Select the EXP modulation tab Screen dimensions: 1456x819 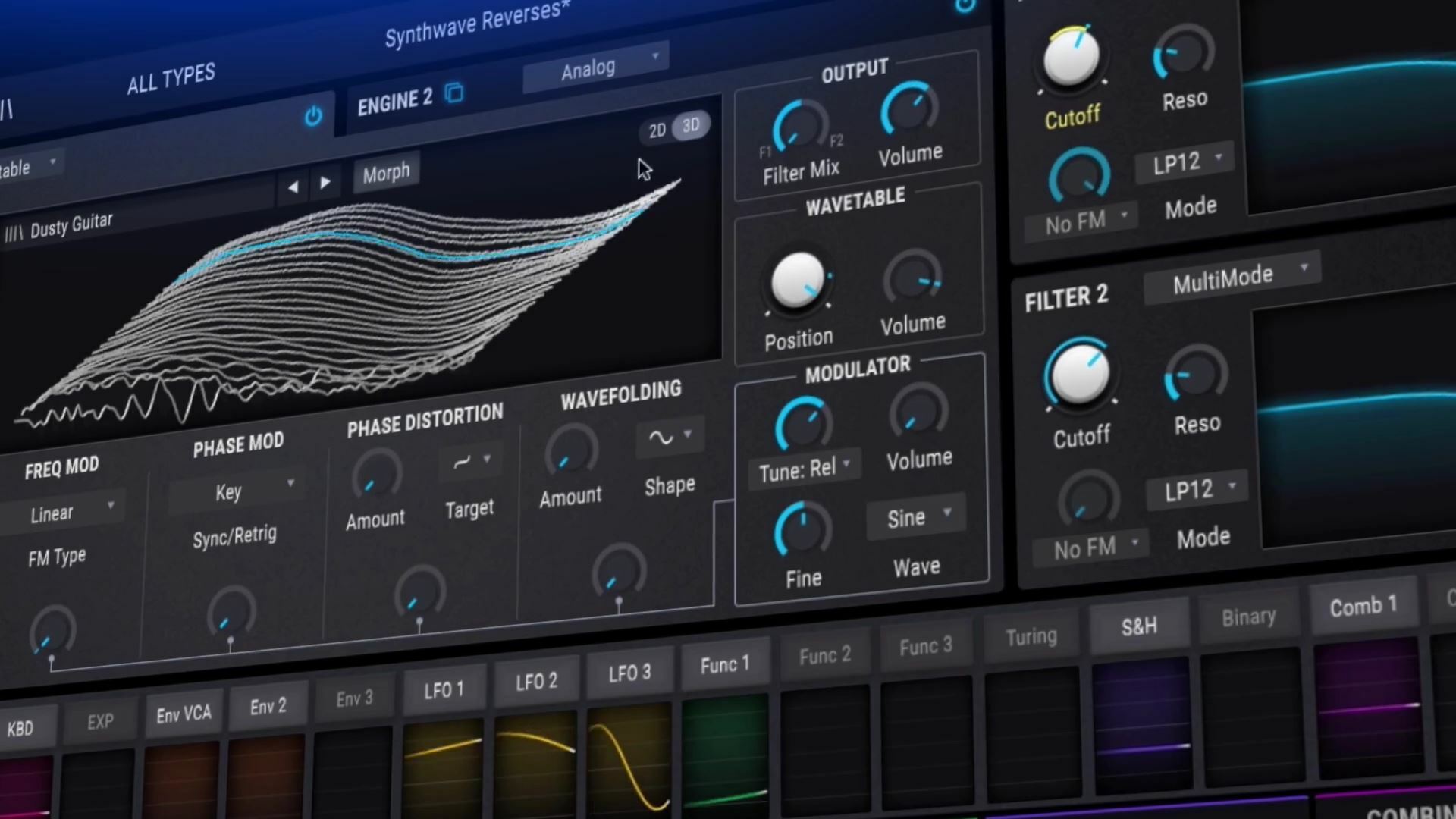tap(100, 720)
